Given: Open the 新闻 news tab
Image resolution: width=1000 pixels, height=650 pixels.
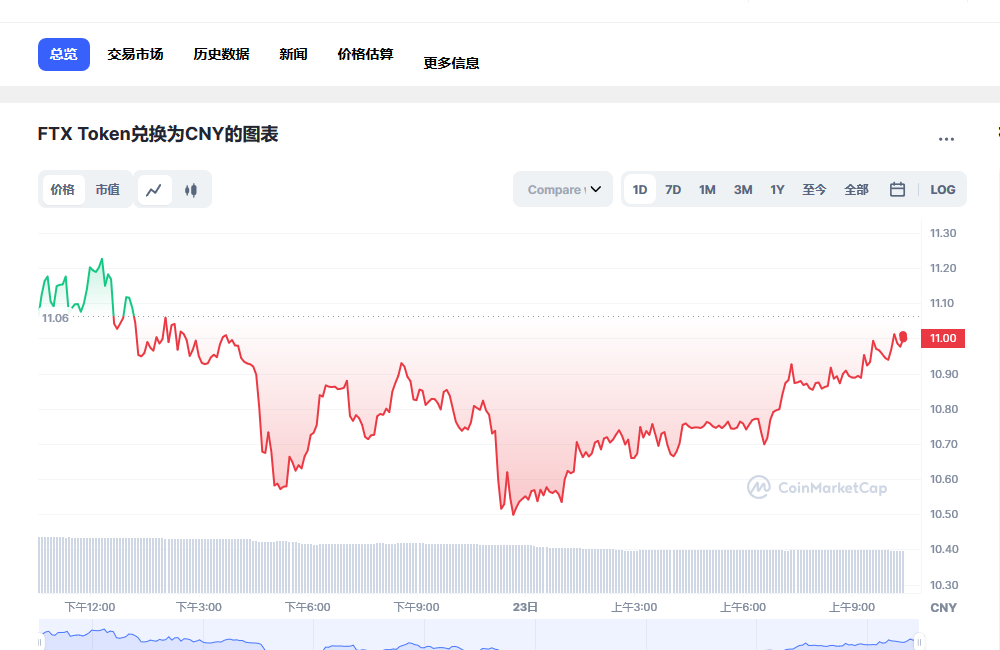Looking at the screenshot, I should [x=293, y=54].
